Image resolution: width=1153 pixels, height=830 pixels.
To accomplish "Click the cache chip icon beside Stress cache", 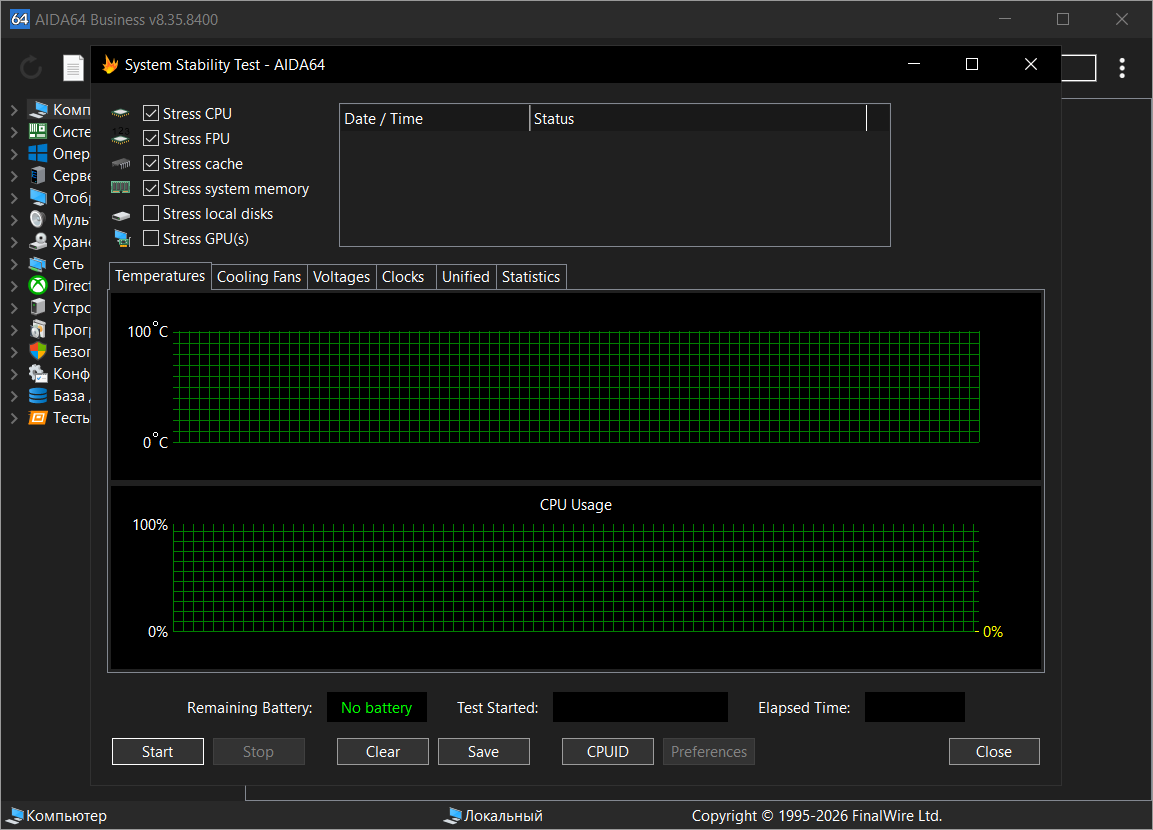I will pyautogui.click(x=121, y=163).
